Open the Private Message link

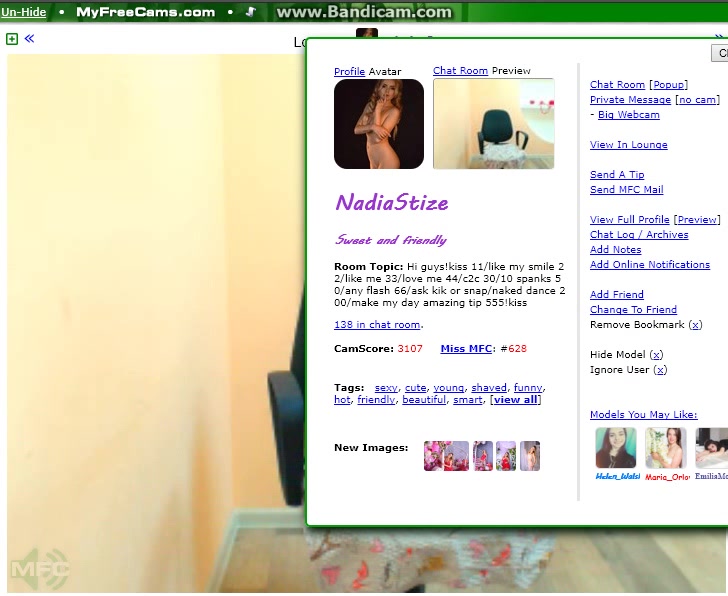point(630,100)
